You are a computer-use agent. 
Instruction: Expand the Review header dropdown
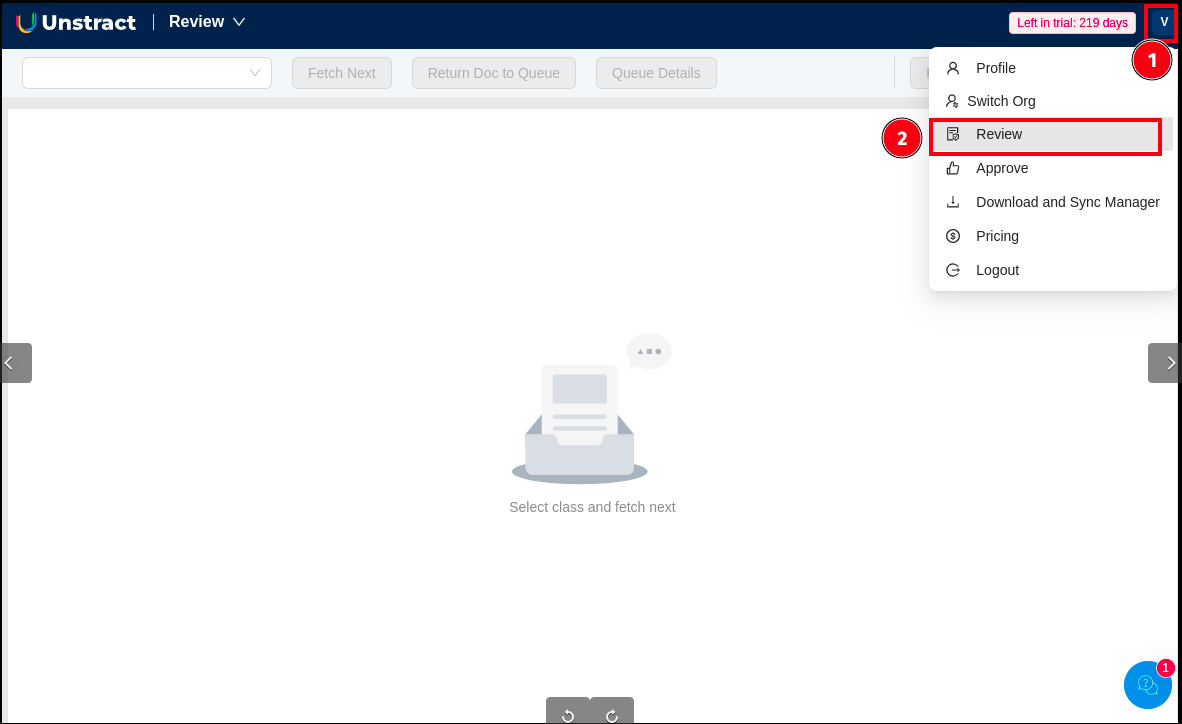click(238, 22)
